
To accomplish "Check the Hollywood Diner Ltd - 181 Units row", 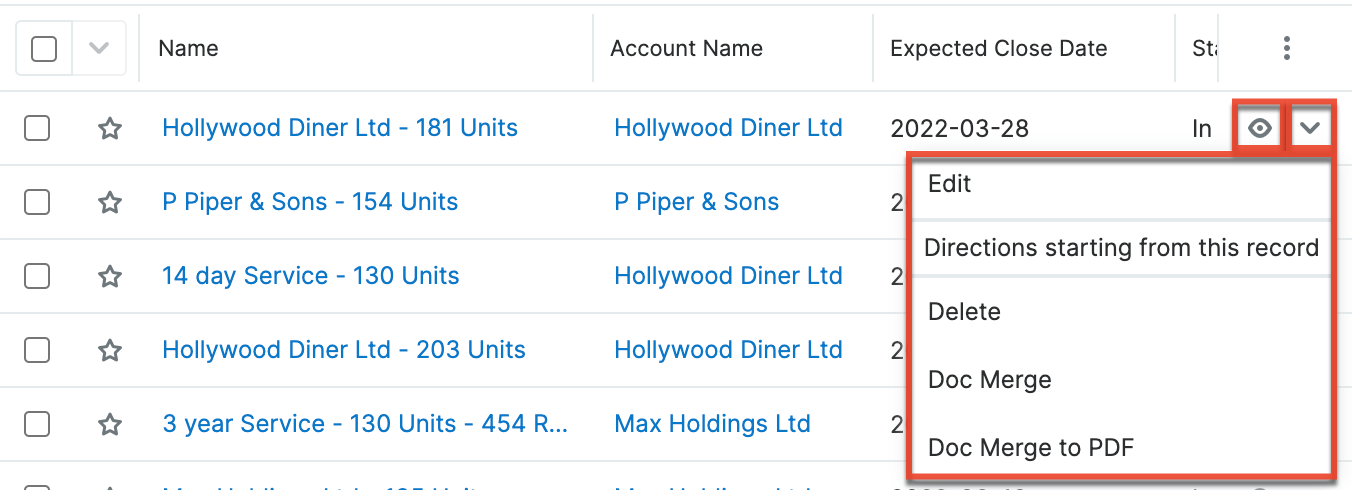I will [37, 128].
